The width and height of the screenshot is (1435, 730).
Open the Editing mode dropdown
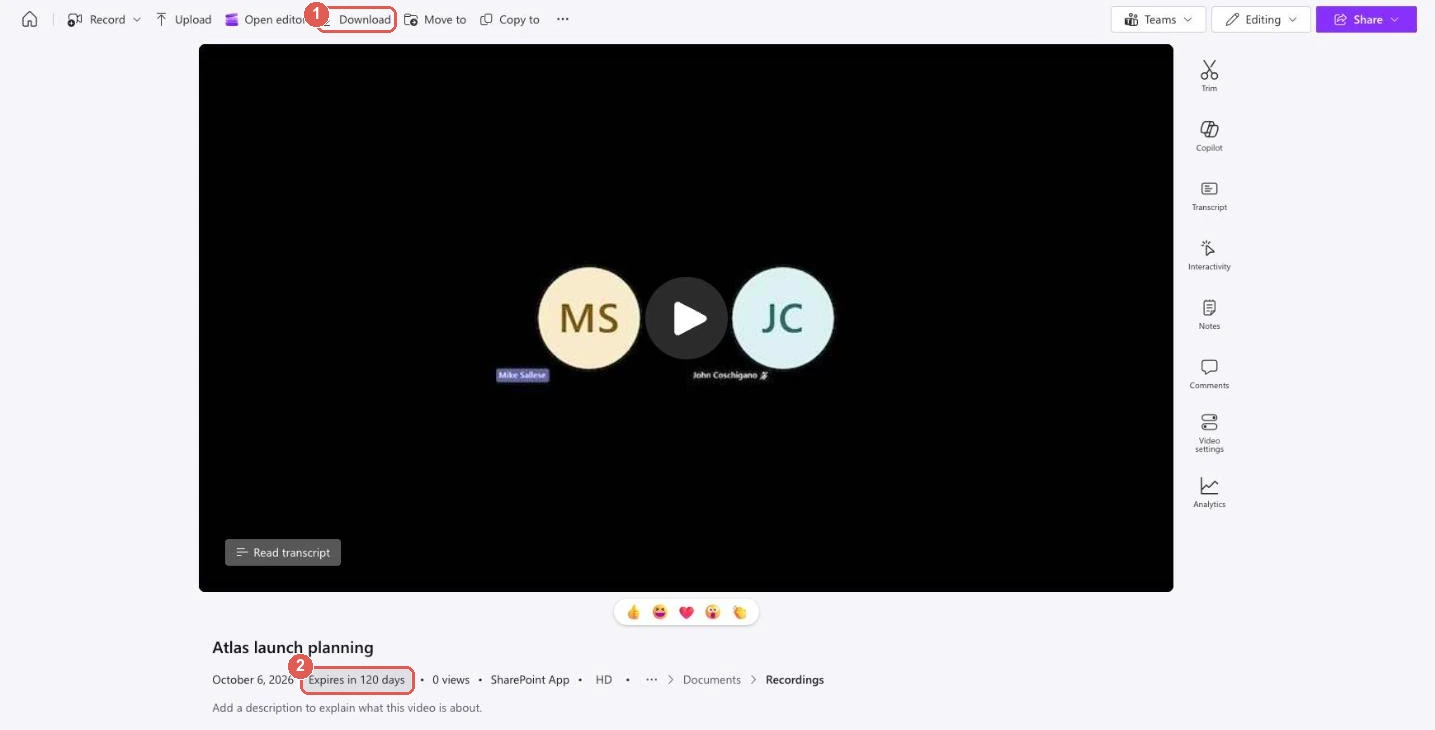pos(1261,19)
